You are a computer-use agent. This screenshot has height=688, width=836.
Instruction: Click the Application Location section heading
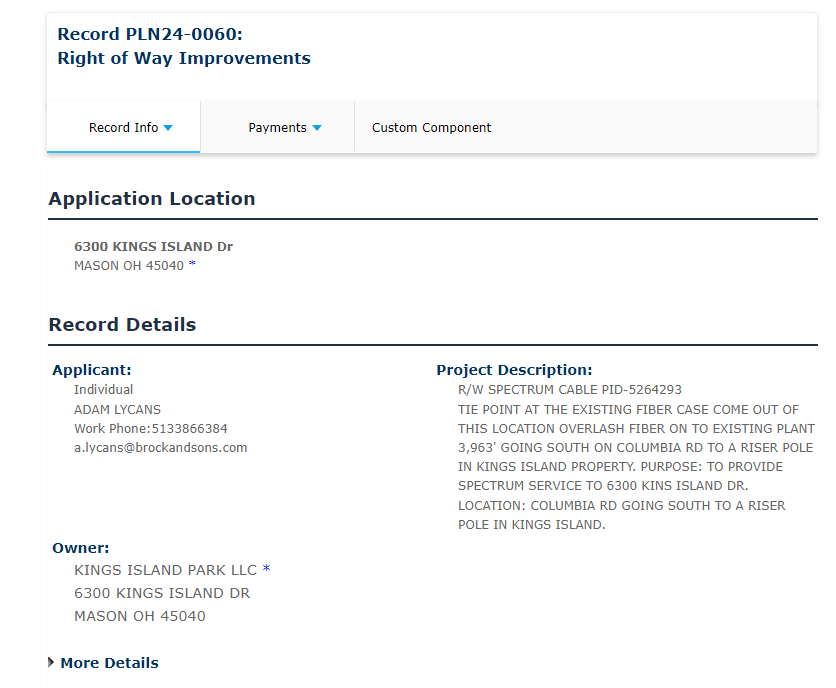[x=152, y=198]
